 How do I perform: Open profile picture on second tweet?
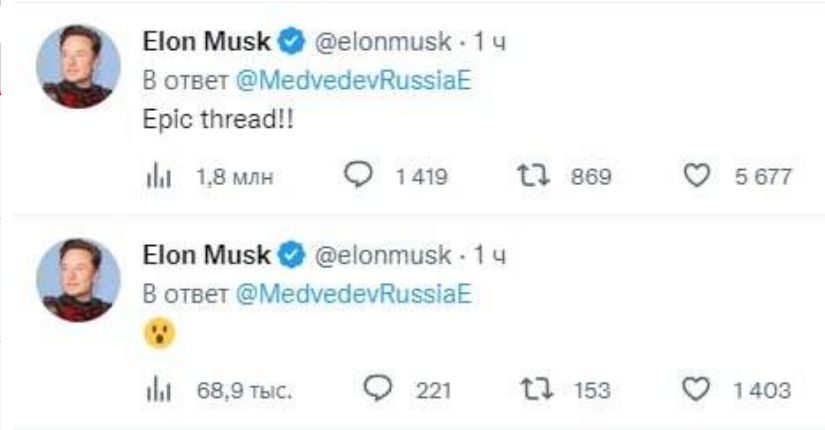click(x=72, y=280)
